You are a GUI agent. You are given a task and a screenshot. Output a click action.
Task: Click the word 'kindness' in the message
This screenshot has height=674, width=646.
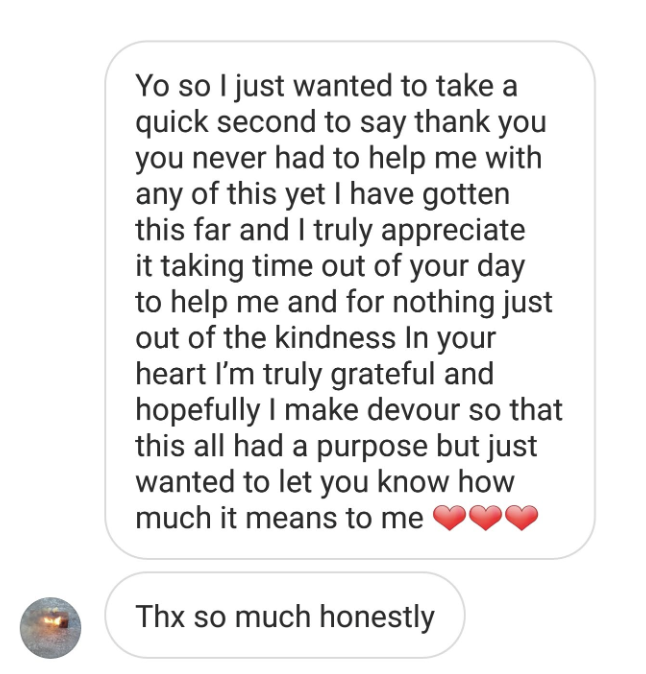[x=335, y=337]
